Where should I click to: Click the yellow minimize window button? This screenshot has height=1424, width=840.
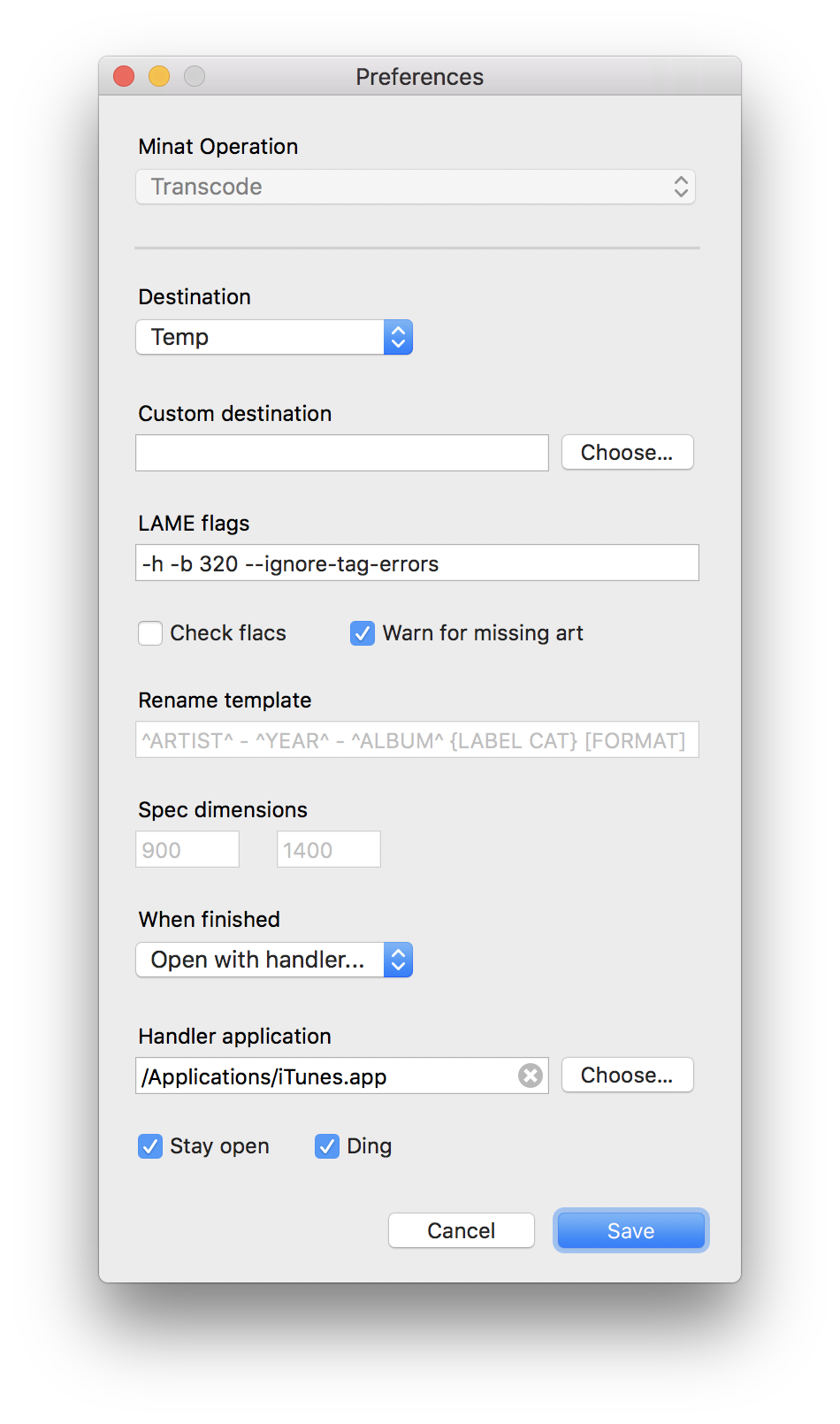159,77
